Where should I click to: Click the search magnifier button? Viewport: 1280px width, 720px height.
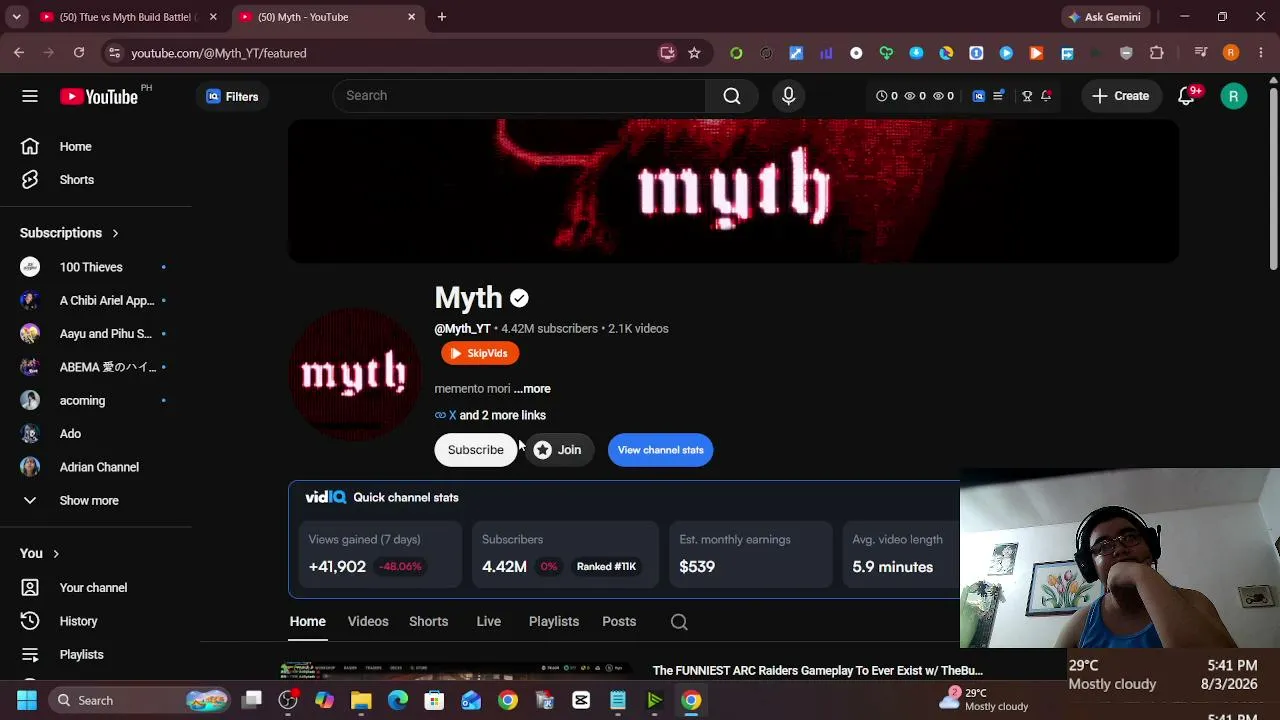click(x=732, y=96)
